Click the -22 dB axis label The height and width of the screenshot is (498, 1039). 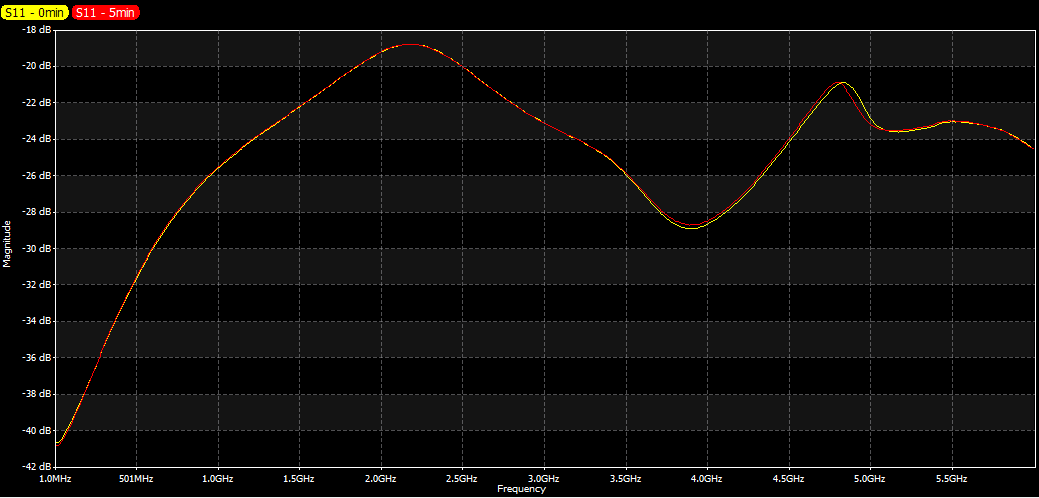click(36, 103)
